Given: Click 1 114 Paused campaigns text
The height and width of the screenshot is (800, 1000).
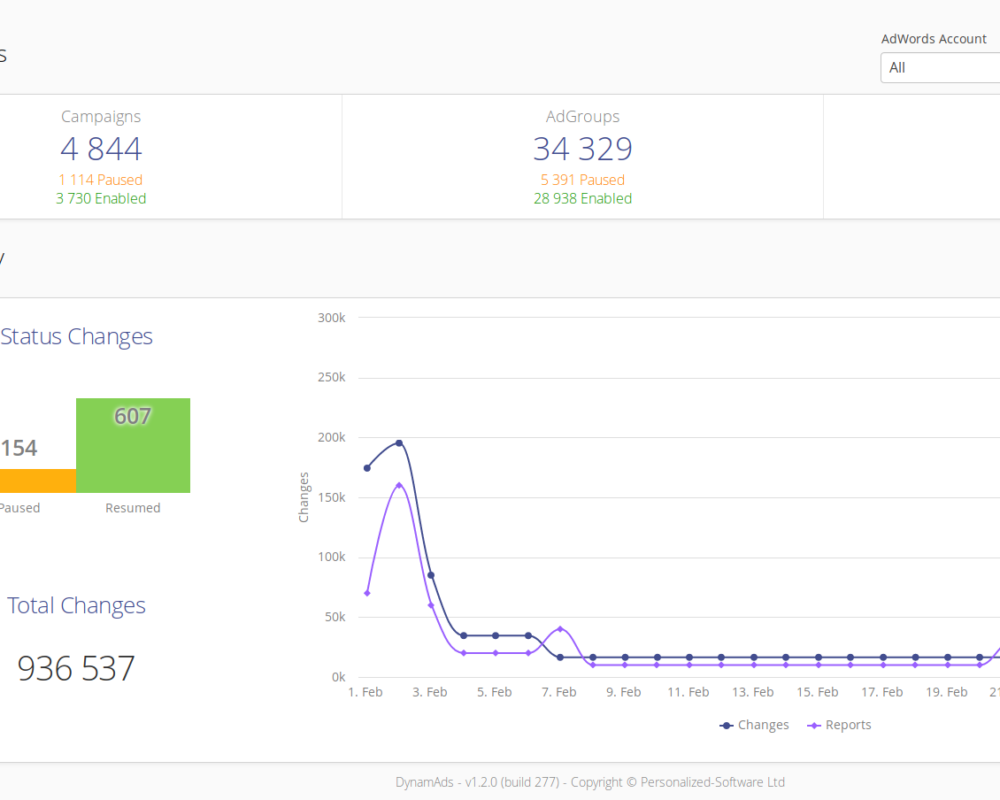Looking at the screenshot, I should tap(101, 180).
